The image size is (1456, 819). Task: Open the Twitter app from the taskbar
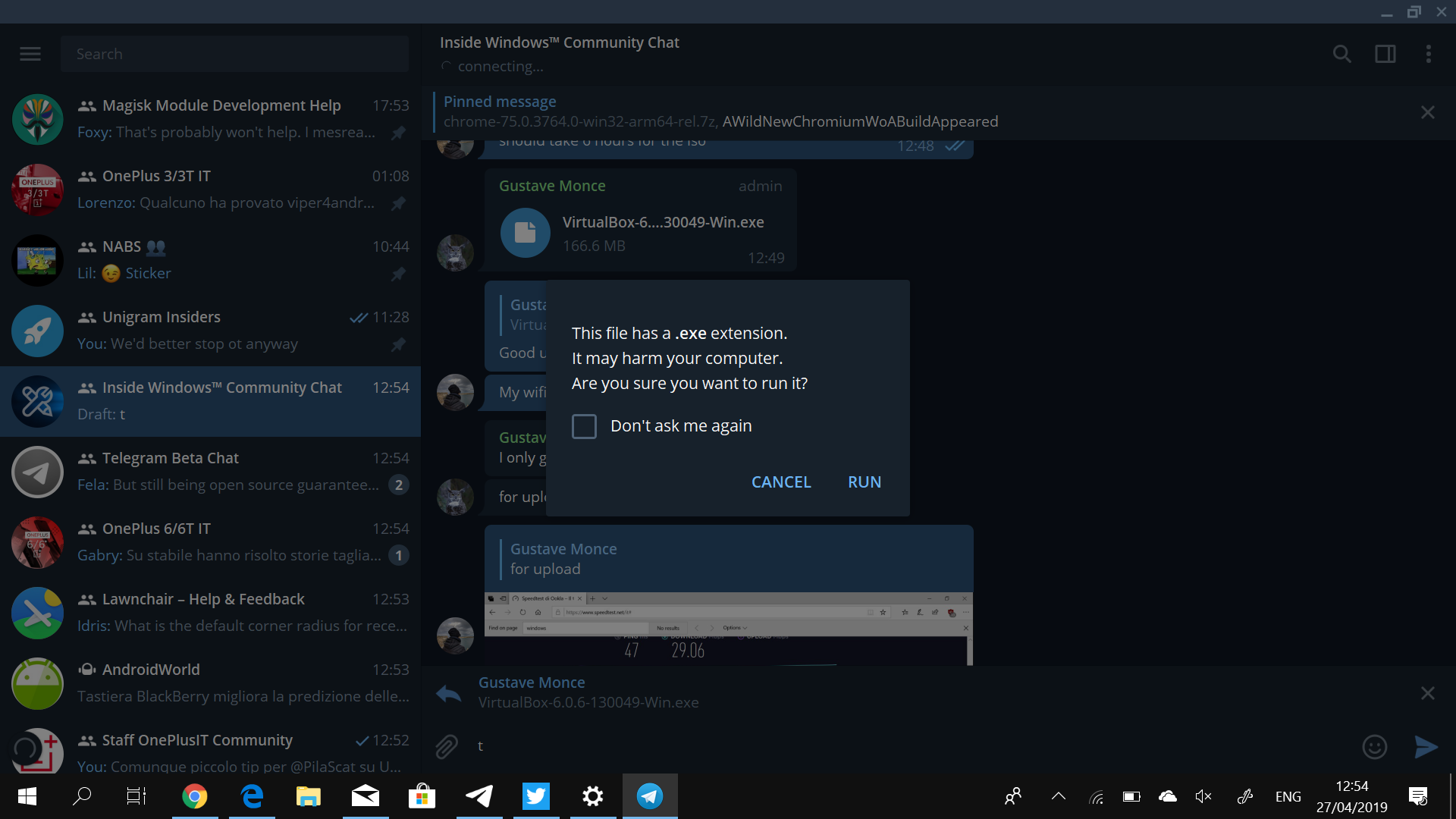[535, 796]
